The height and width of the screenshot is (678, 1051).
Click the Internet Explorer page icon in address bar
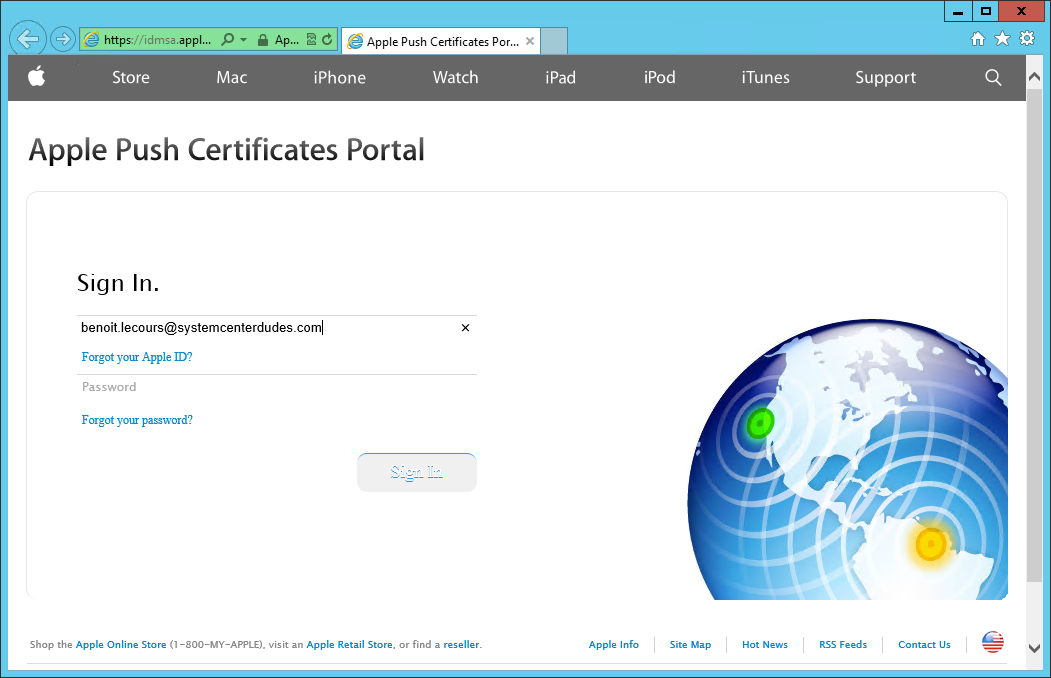[91, 40]
